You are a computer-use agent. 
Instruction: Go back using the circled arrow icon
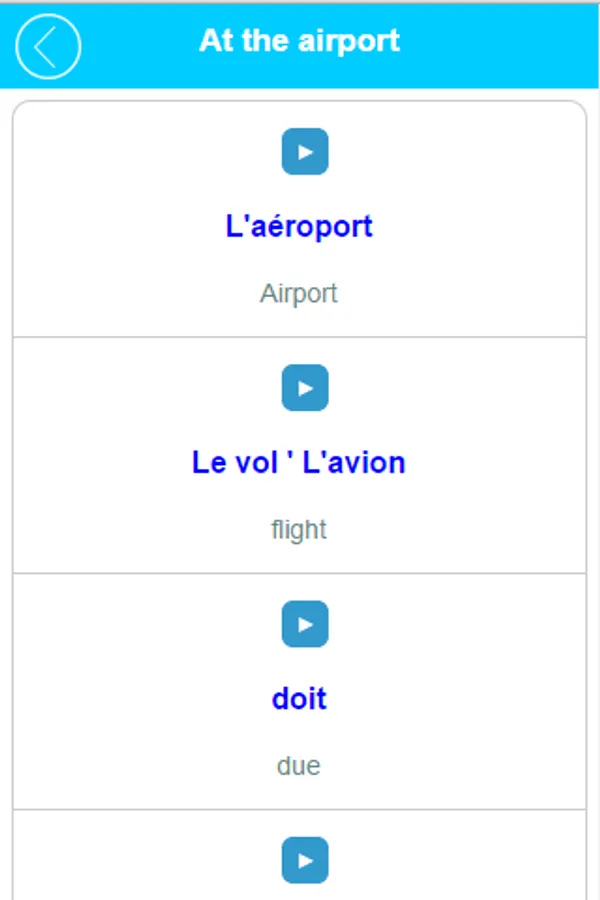click(x=48, y=46)
